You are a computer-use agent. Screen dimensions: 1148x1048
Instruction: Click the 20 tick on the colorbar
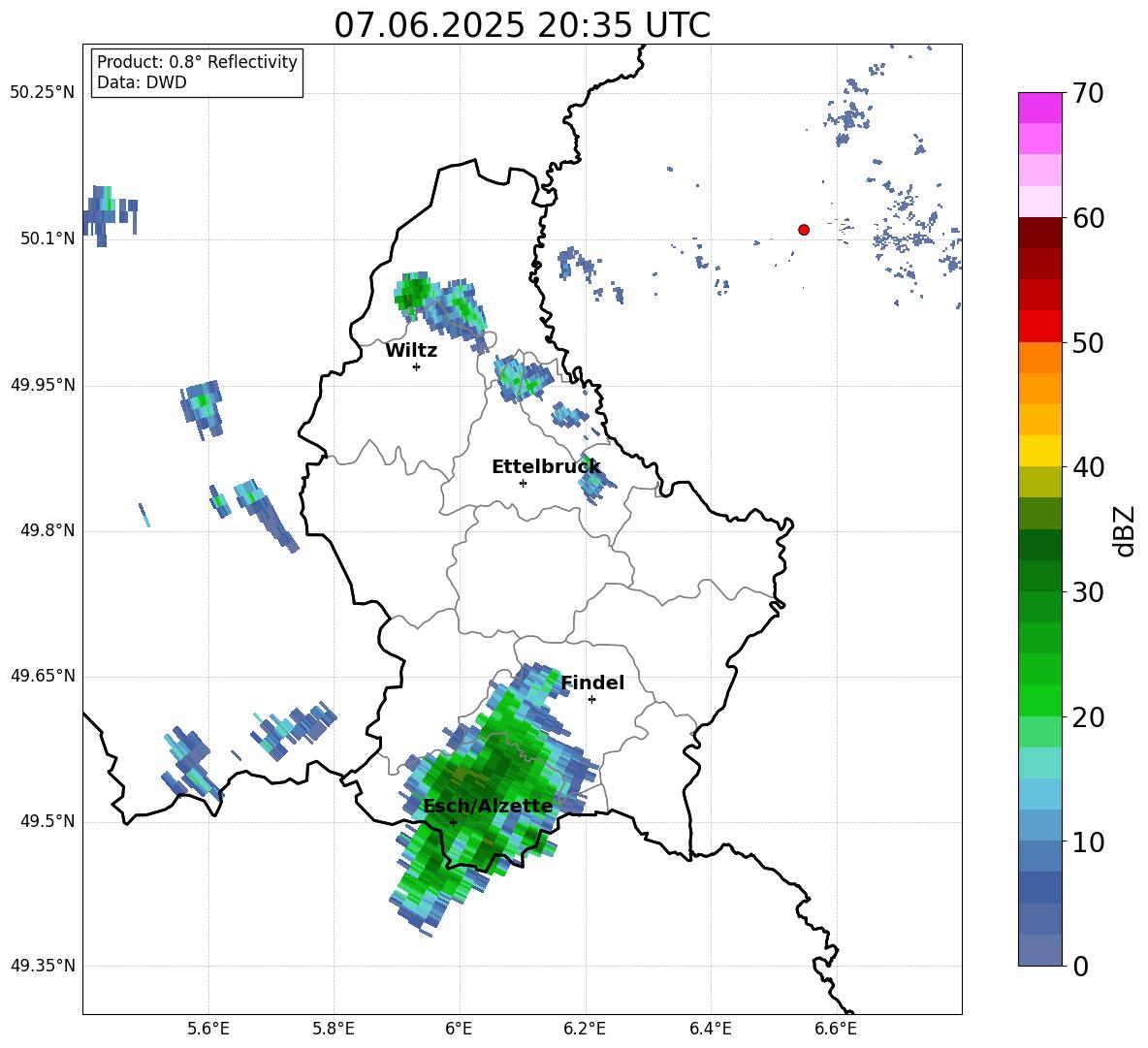[1088, 717]
